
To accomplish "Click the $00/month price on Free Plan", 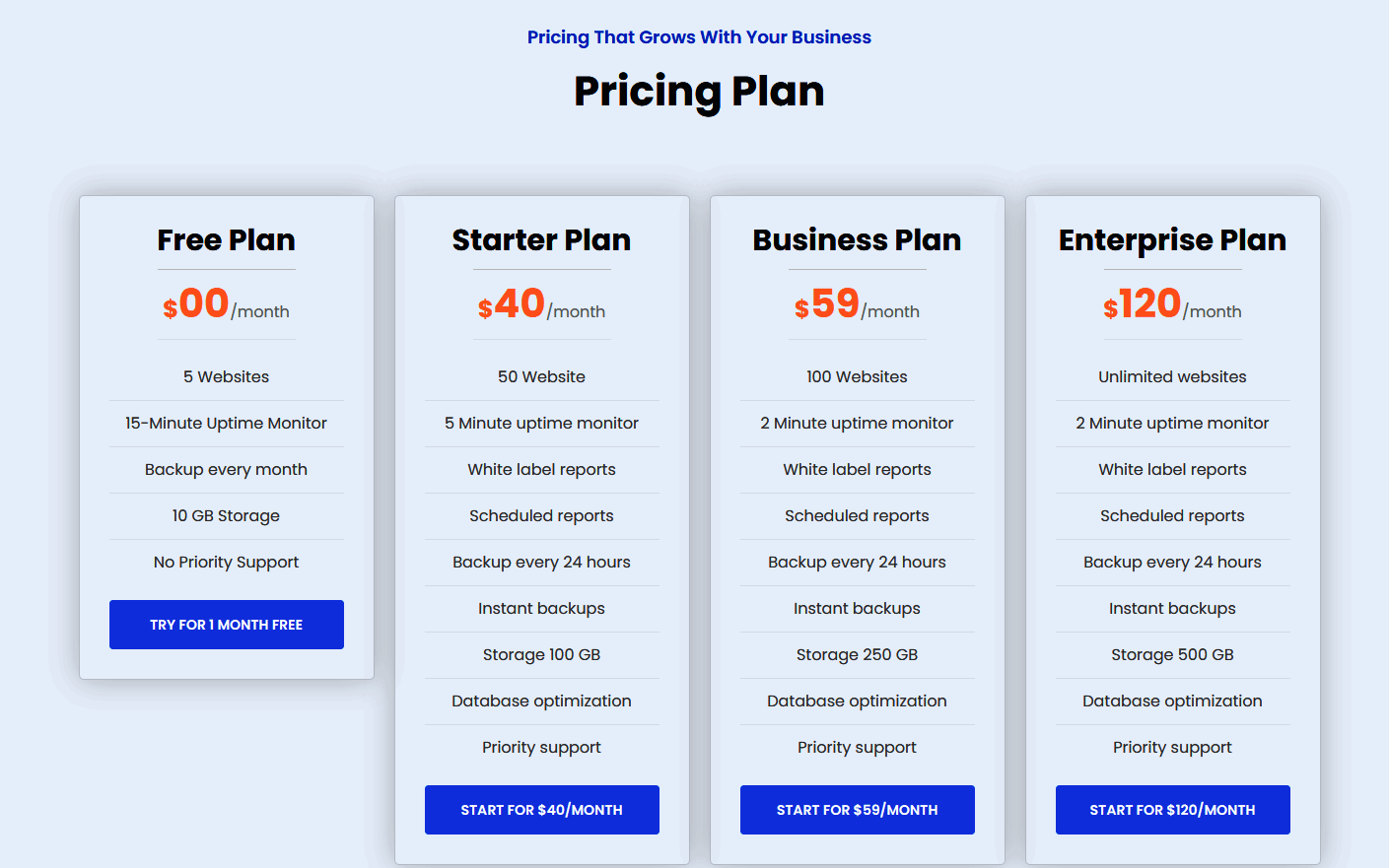I will point(226,303).
